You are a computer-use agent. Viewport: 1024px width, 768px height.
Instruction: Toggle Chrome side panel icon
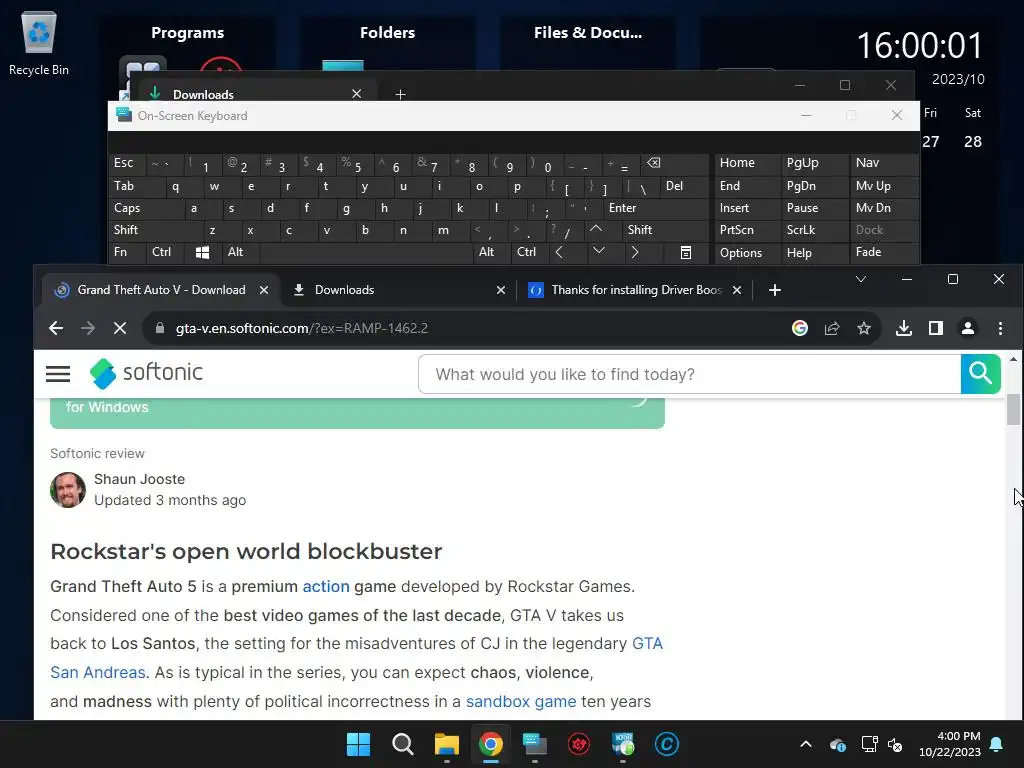936,328
